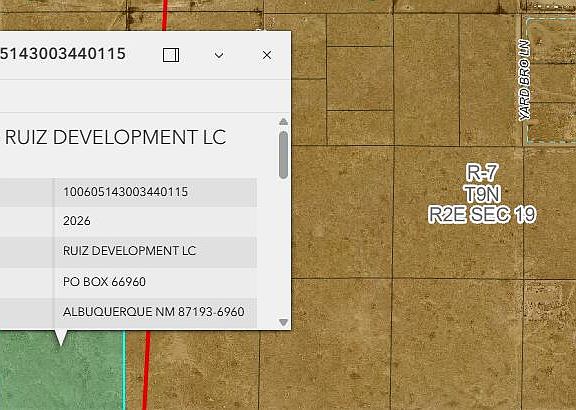Close the parcel information popup

(267, 55)
